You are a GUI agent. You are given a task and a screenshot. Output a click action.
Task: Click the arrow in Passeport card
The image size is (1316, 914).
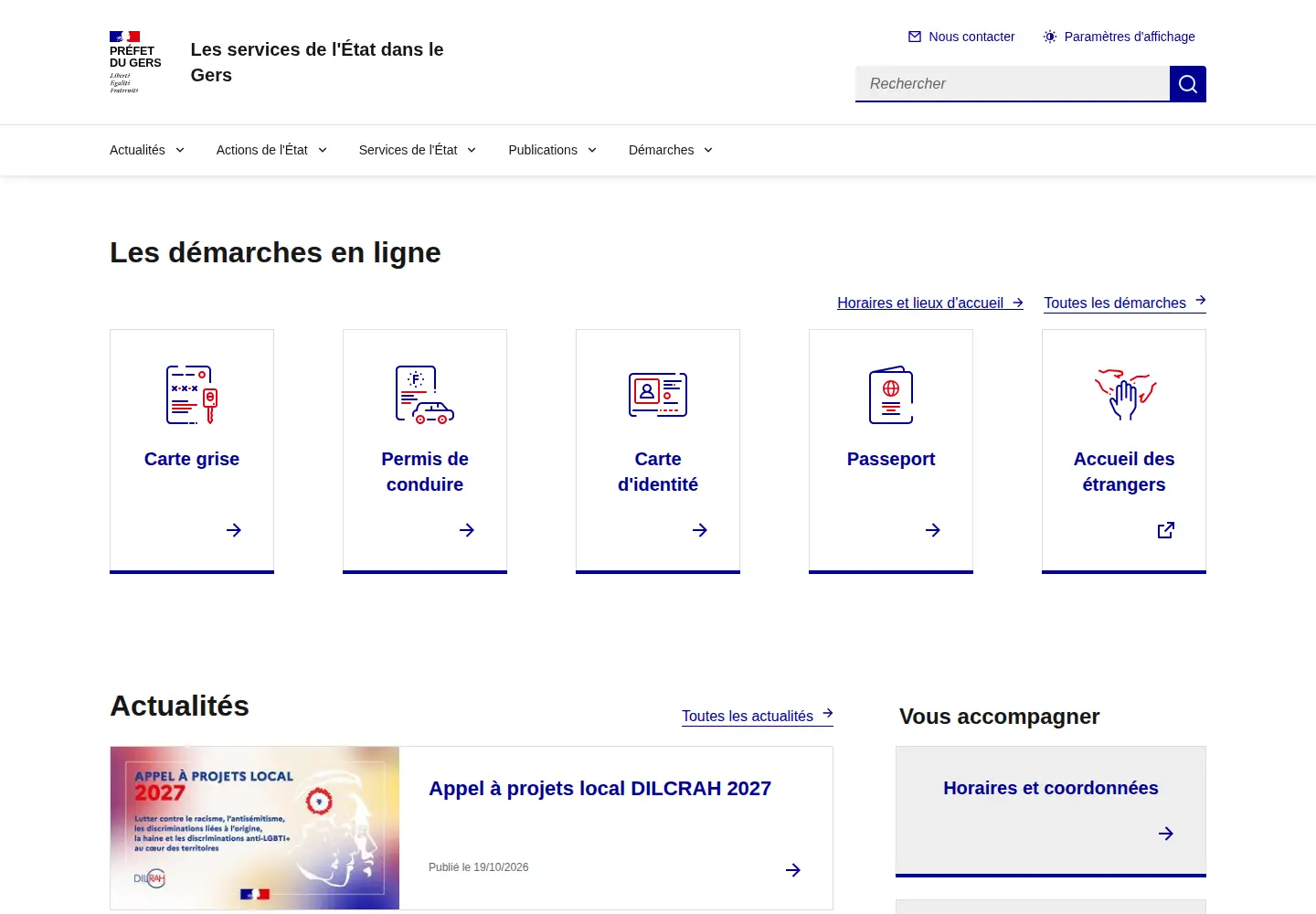click(x=933, y=530)
